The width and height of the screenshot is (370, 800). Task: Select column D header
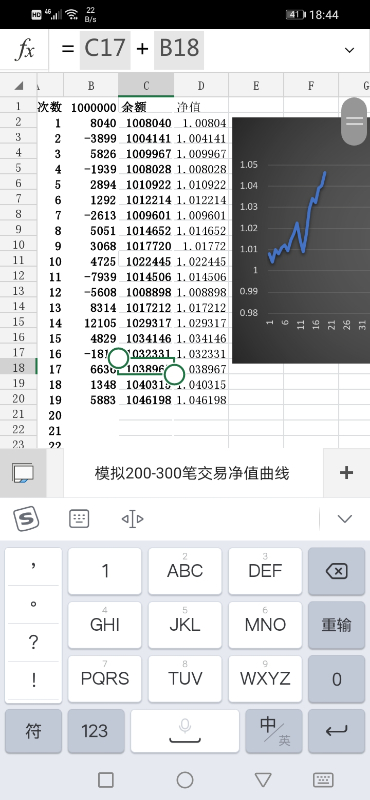(x=201, y=85)
